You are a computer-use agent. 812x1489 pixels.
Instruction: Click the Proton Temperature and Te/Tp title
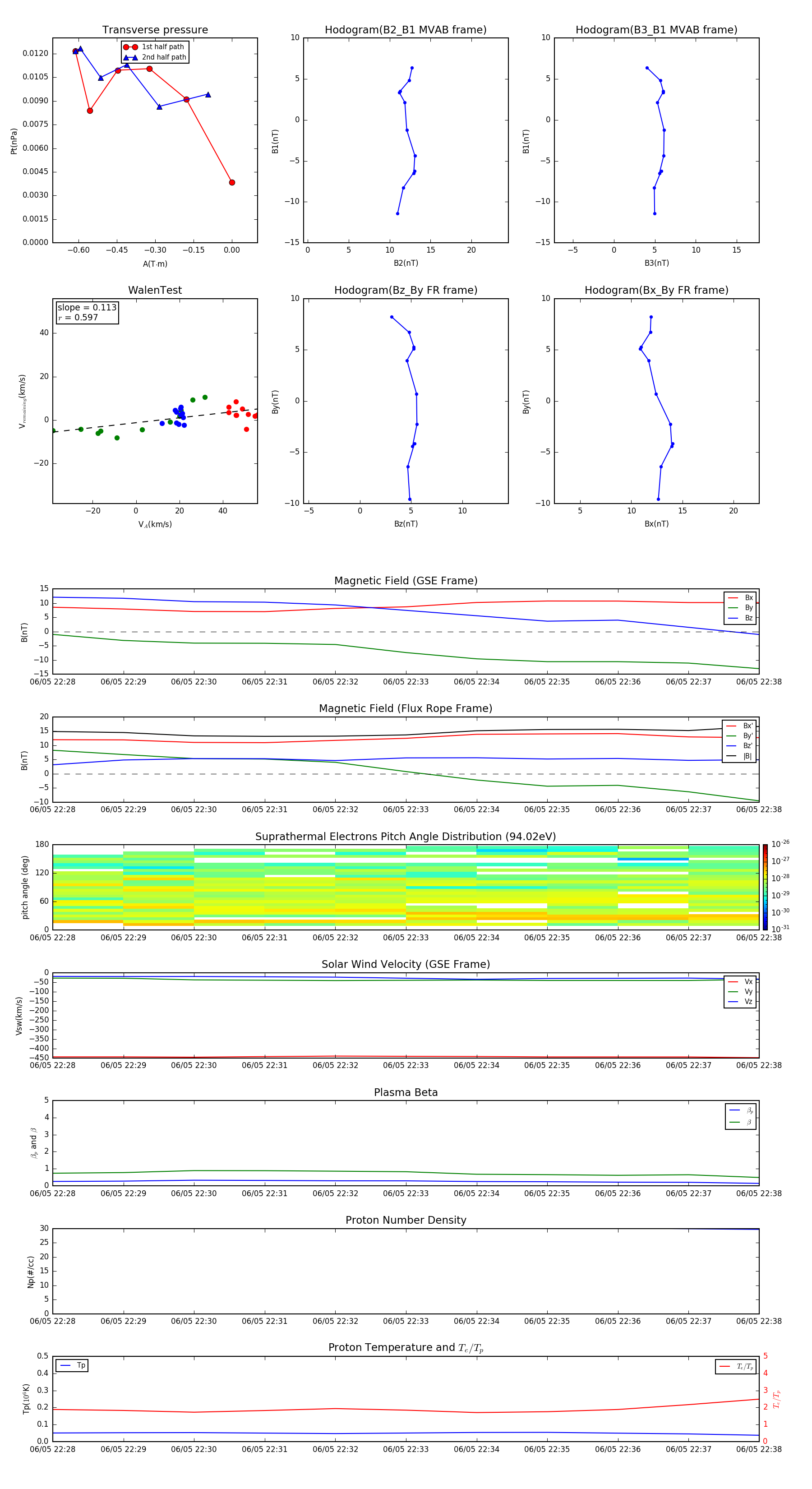point(406,1347)
